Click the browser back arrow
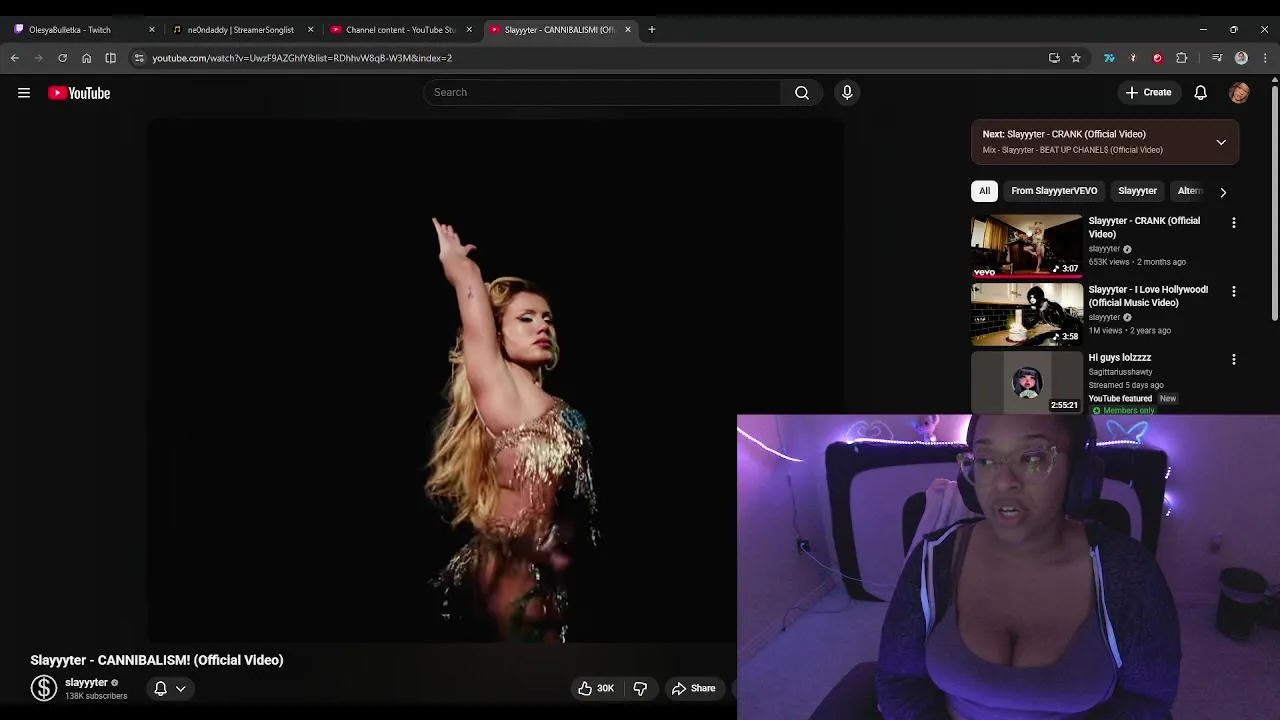This screenshot has height=720, width=1280. pos(15,58)
